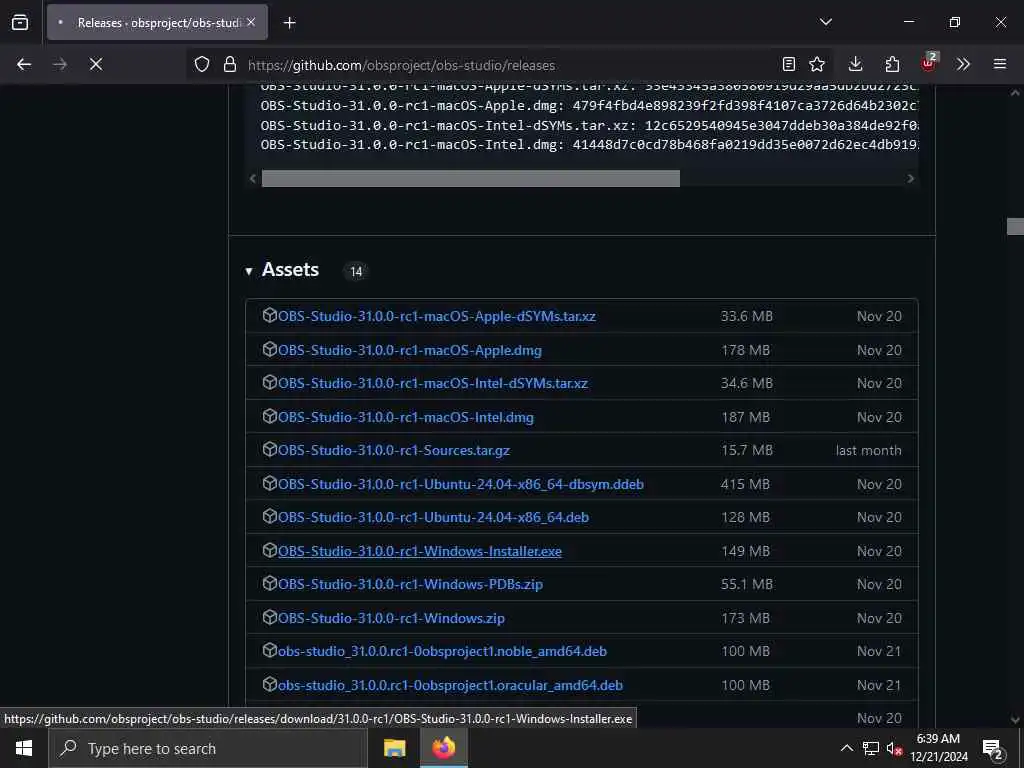This screenshot has height=768, width=1024.
Task: Click the Firefox taskbar icon
Action: [443, 748]
